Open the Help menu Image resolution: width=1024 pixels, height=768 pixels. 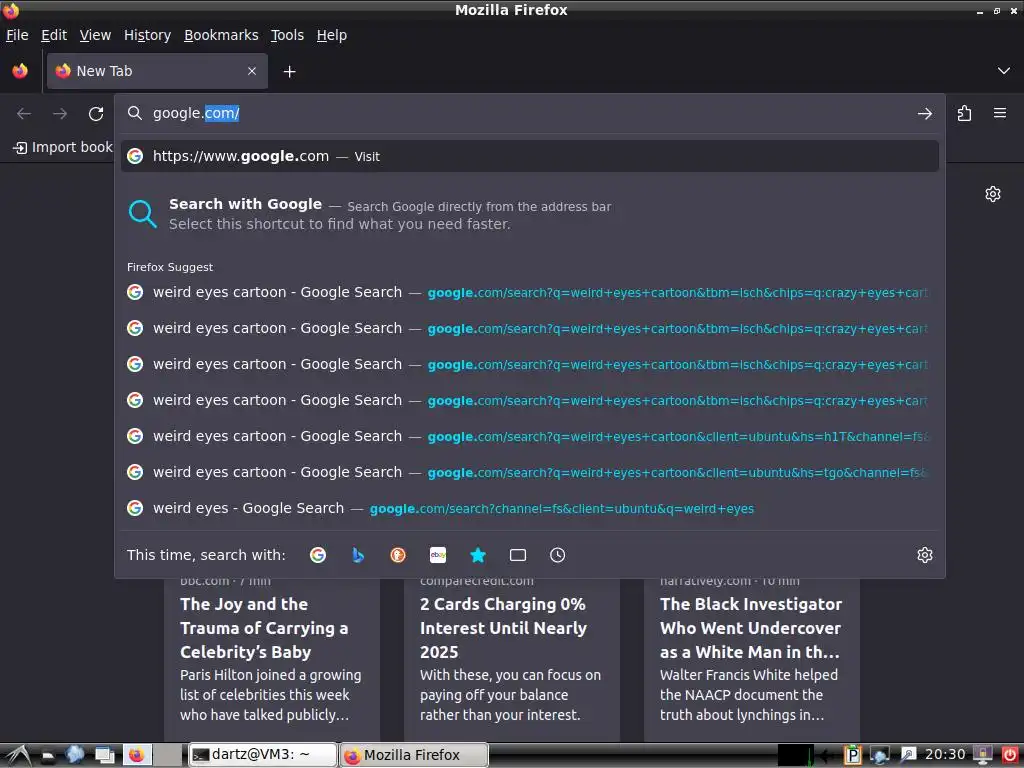coord(332,35)
